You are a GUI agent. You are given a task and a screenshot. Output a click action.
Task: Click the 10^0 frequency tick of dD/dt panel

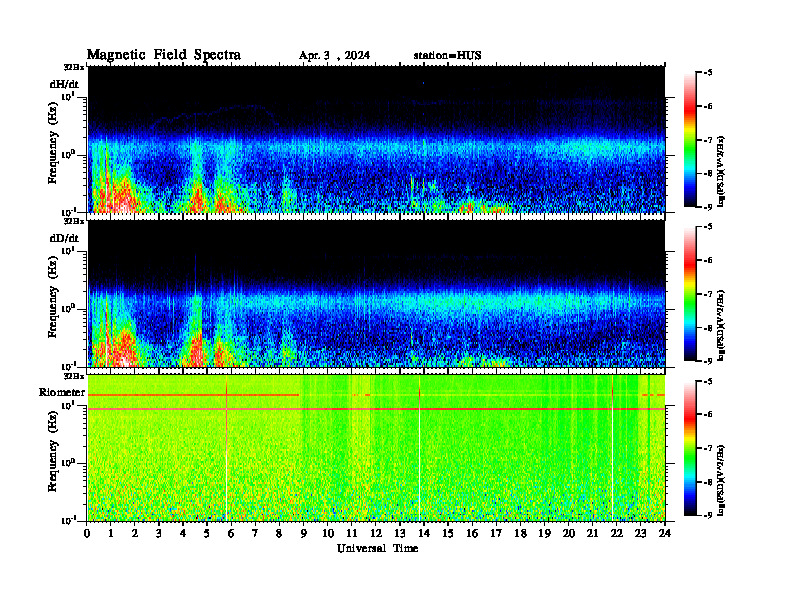coord(69,308)
